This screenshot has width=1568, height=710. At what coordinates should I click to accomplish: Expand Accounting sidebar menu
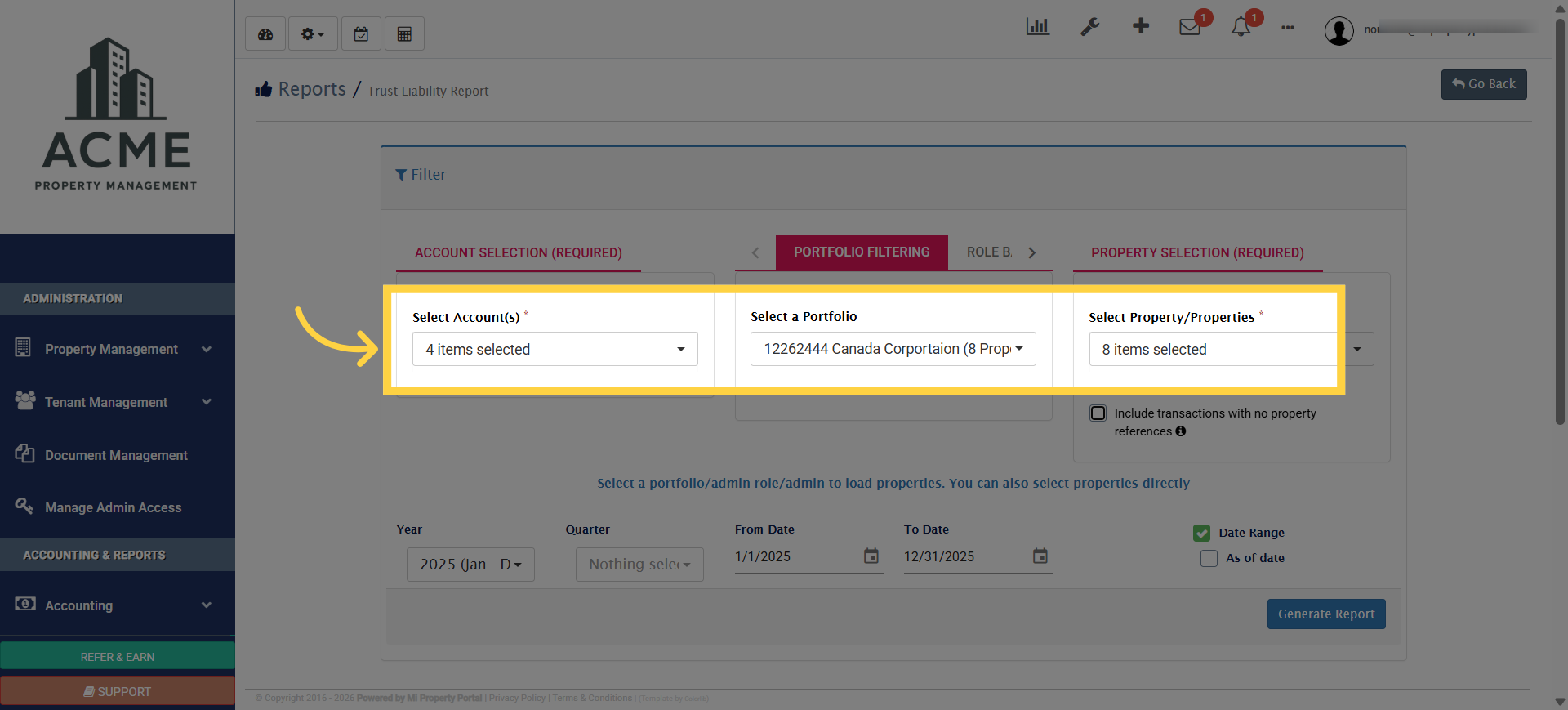point(118,605)
